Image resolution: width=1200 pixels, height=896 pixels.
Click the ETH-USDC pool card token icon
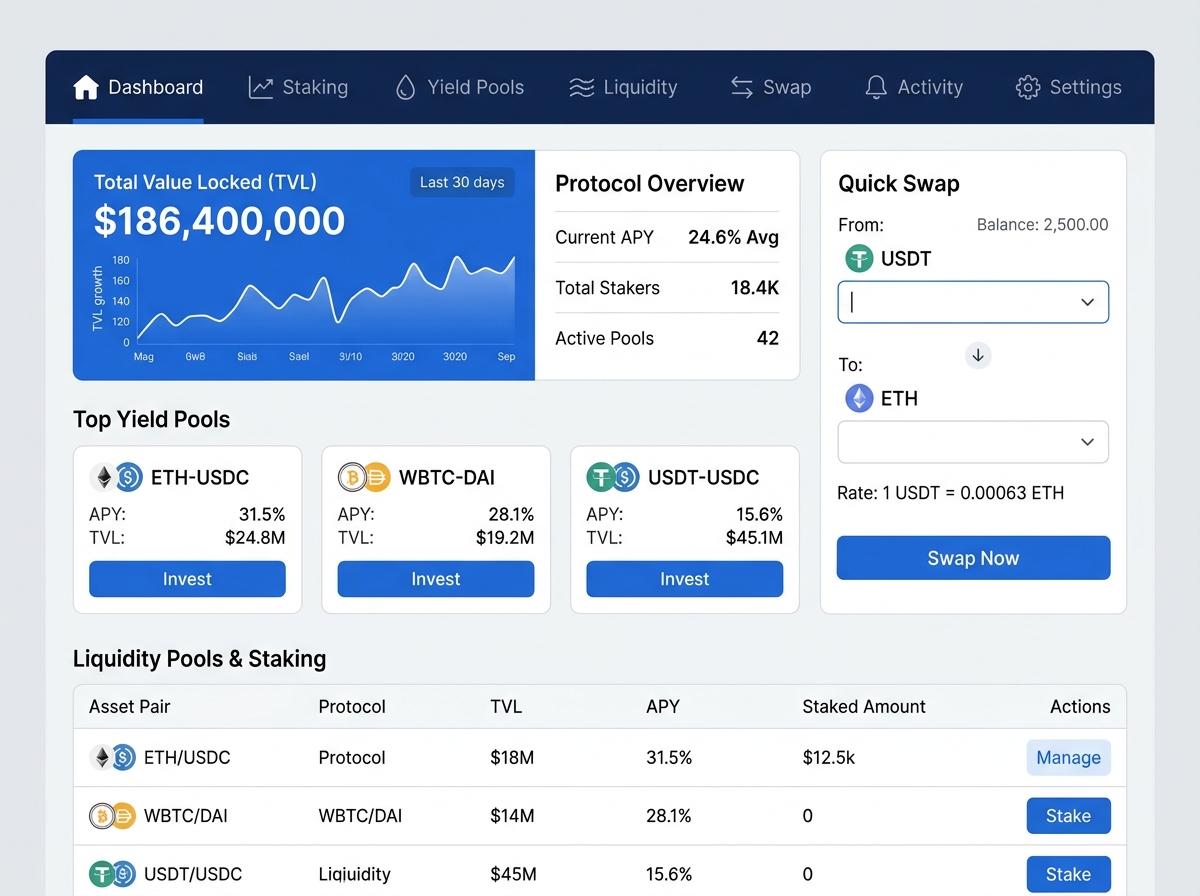coord(117,478)
